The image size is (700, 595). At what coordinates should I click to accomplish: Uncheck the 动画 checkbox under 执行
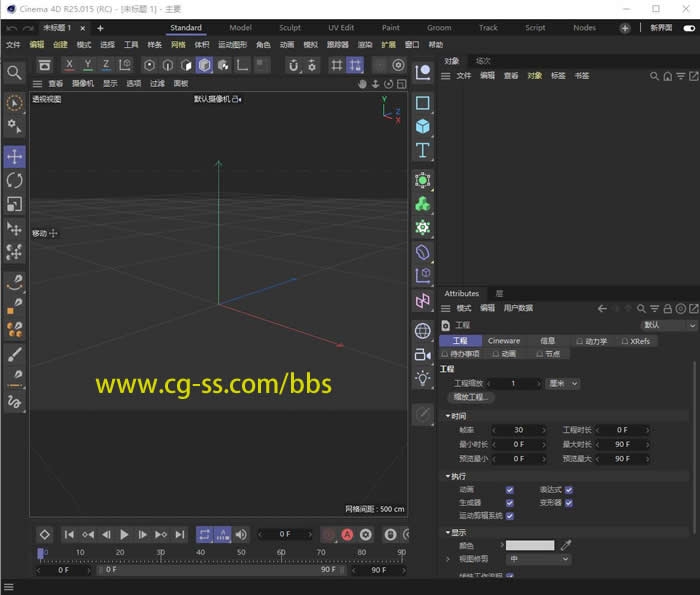[x=510, y=490]
